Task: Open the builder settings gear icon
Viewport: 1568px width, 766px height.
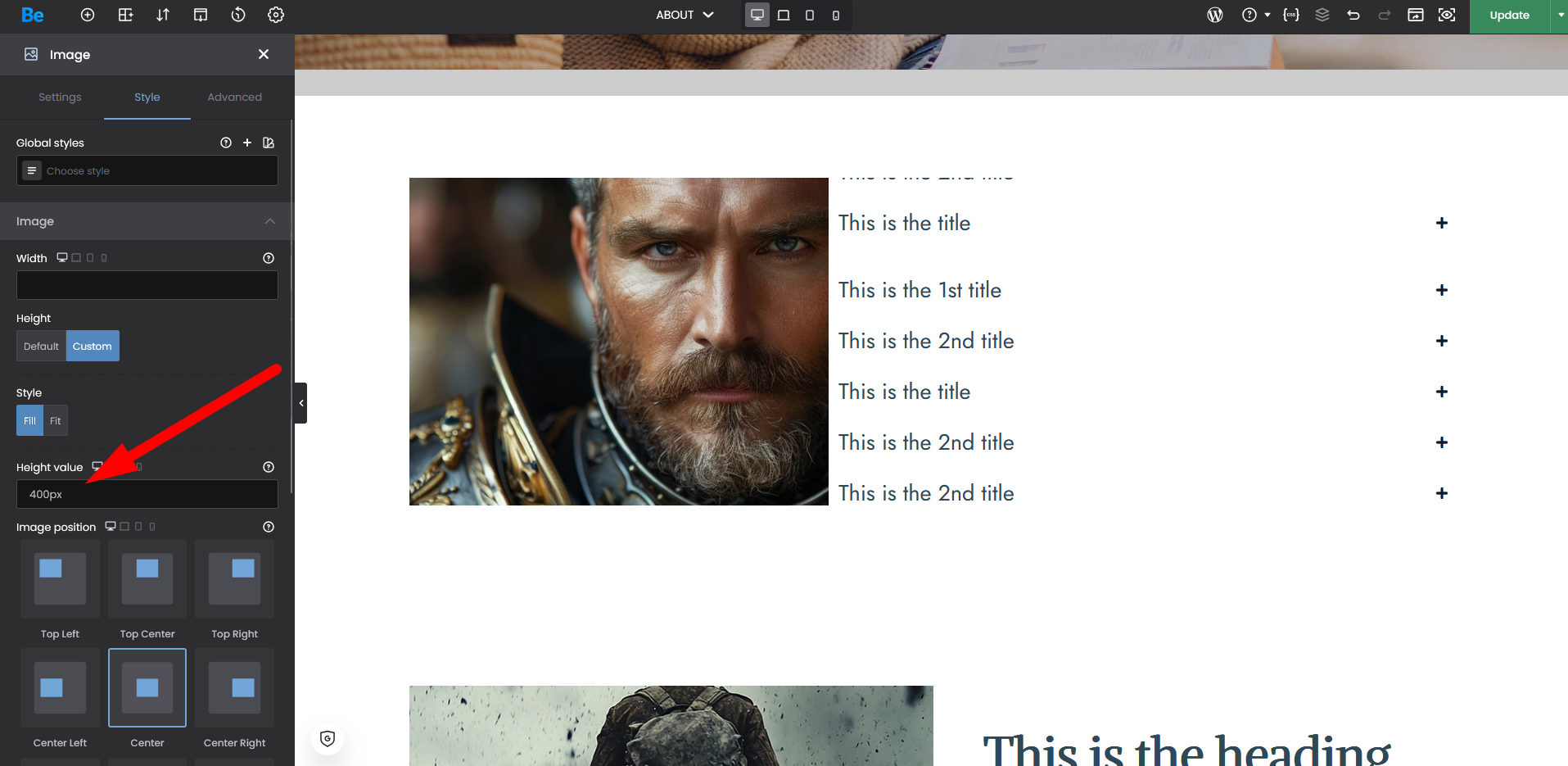Action: (276, 15)
